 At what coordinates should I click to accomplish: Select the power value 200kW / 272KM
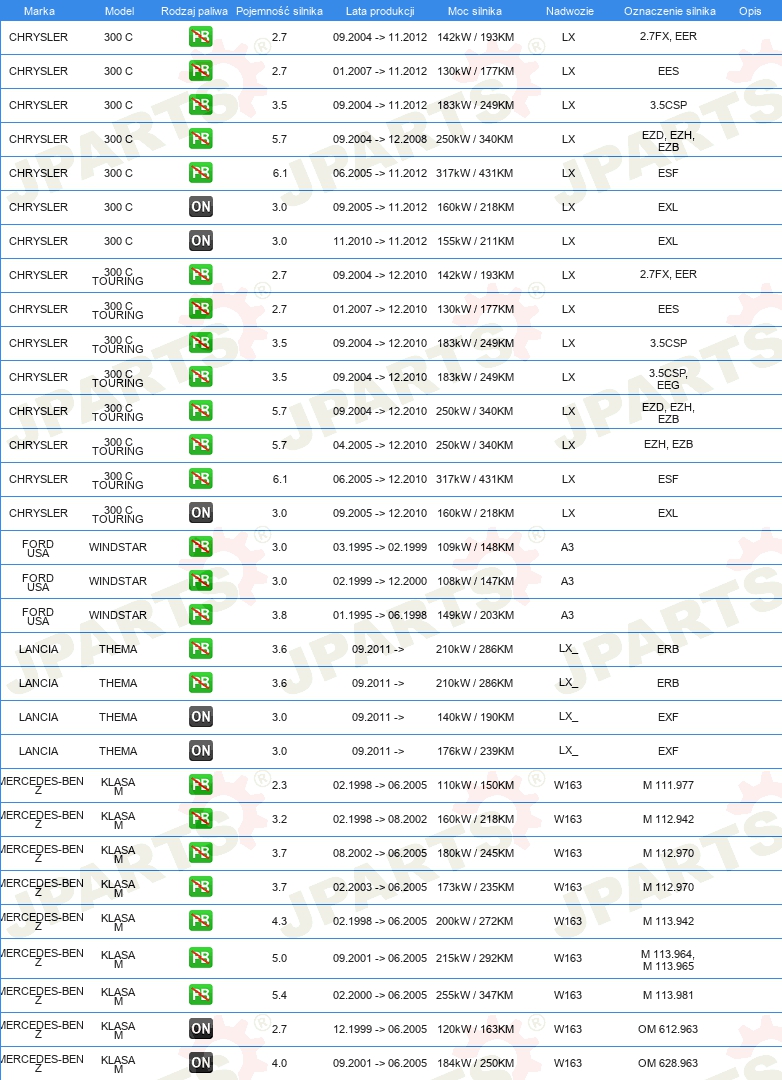[x=474, y=921]
